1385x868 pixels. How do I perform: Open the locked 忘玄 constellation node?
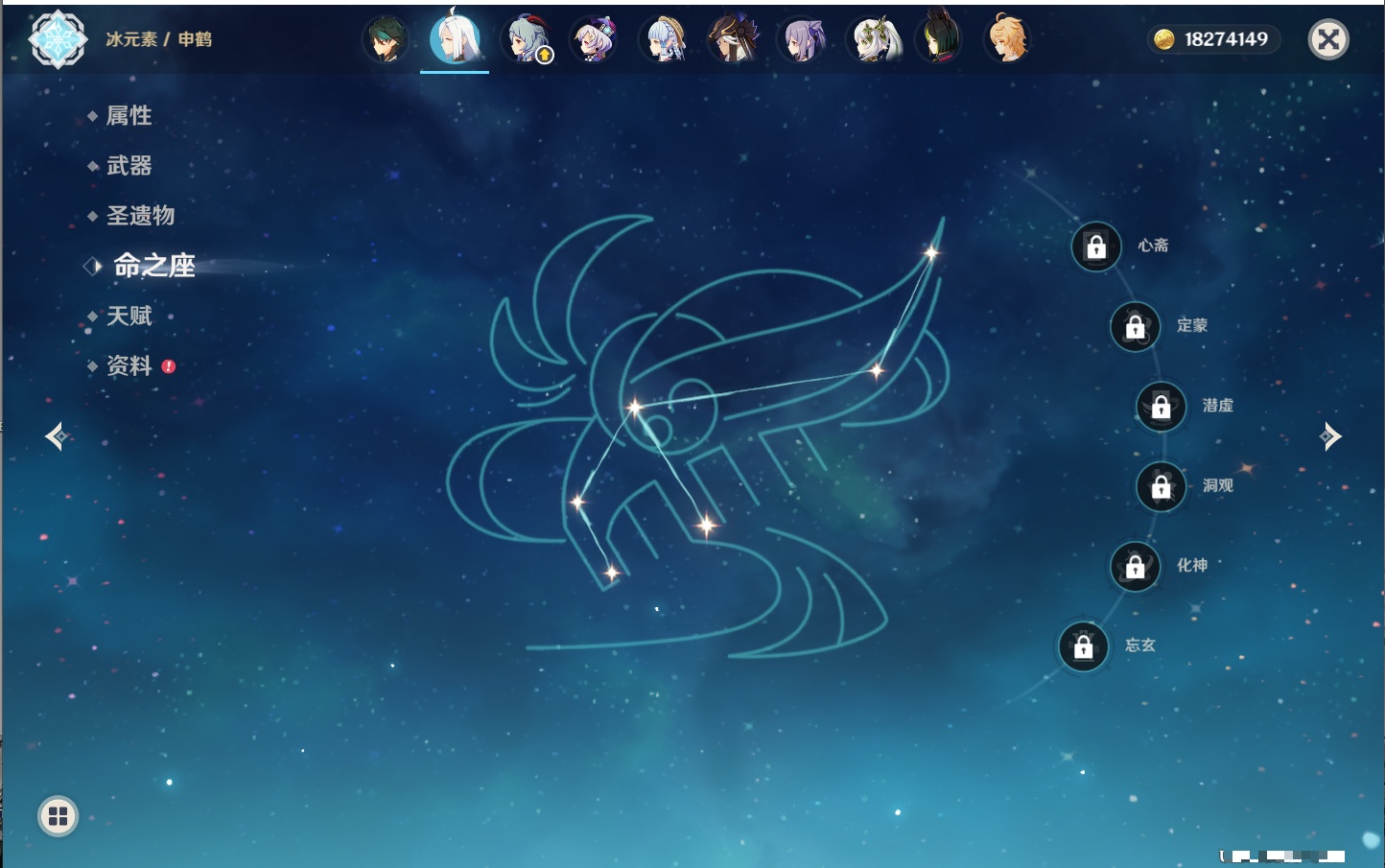pos(1084,647)
